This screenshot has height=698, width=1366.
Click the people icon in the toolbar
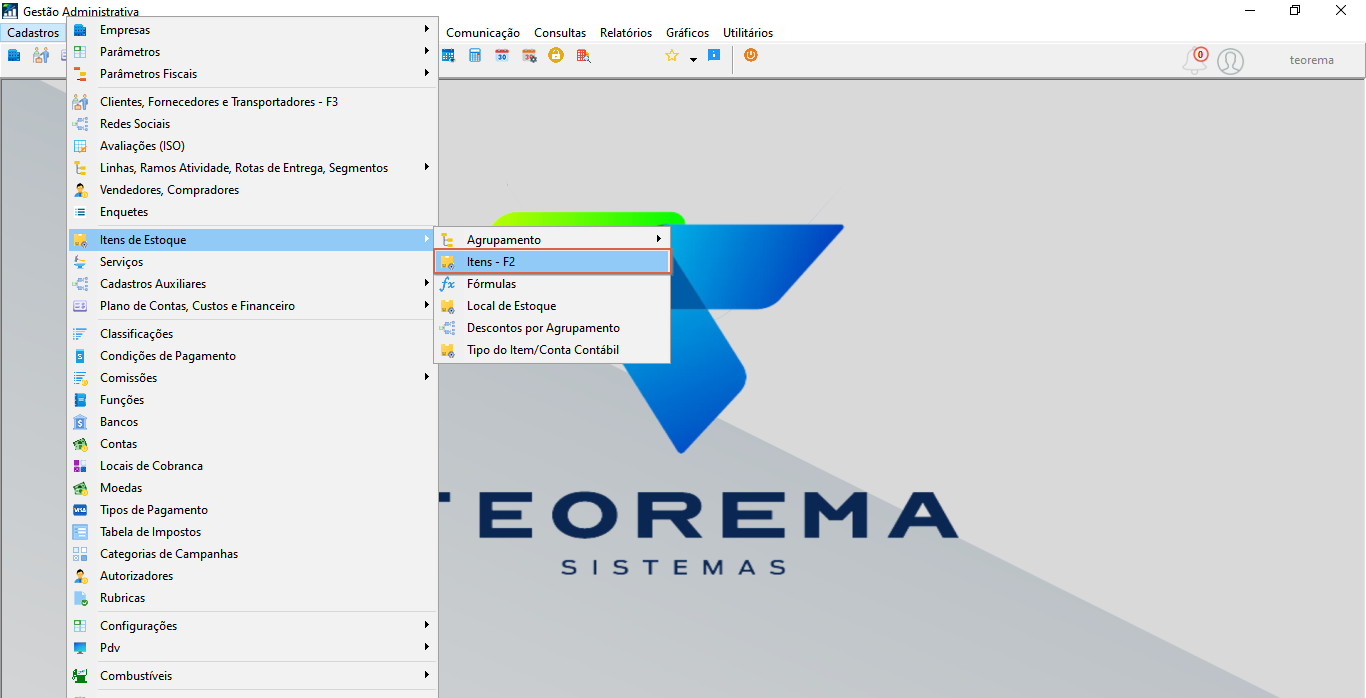(40, 56)
